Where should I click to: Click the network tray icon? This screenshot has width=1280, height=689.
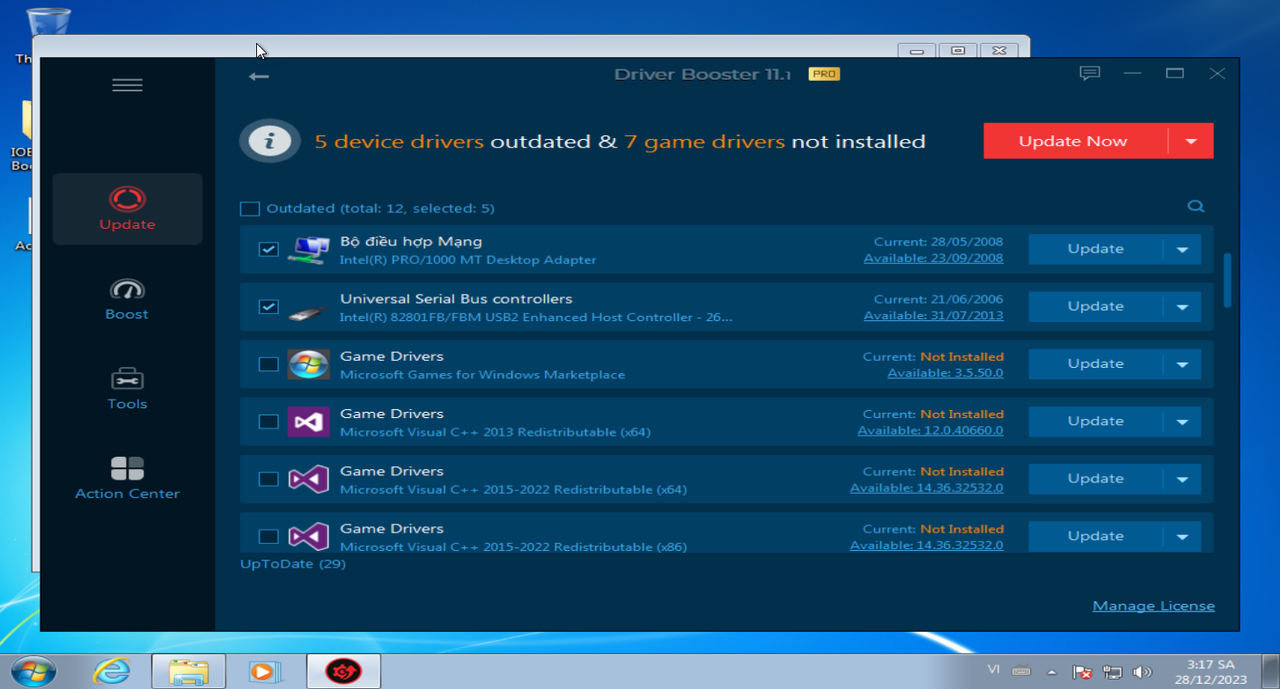pos(1112,672)
